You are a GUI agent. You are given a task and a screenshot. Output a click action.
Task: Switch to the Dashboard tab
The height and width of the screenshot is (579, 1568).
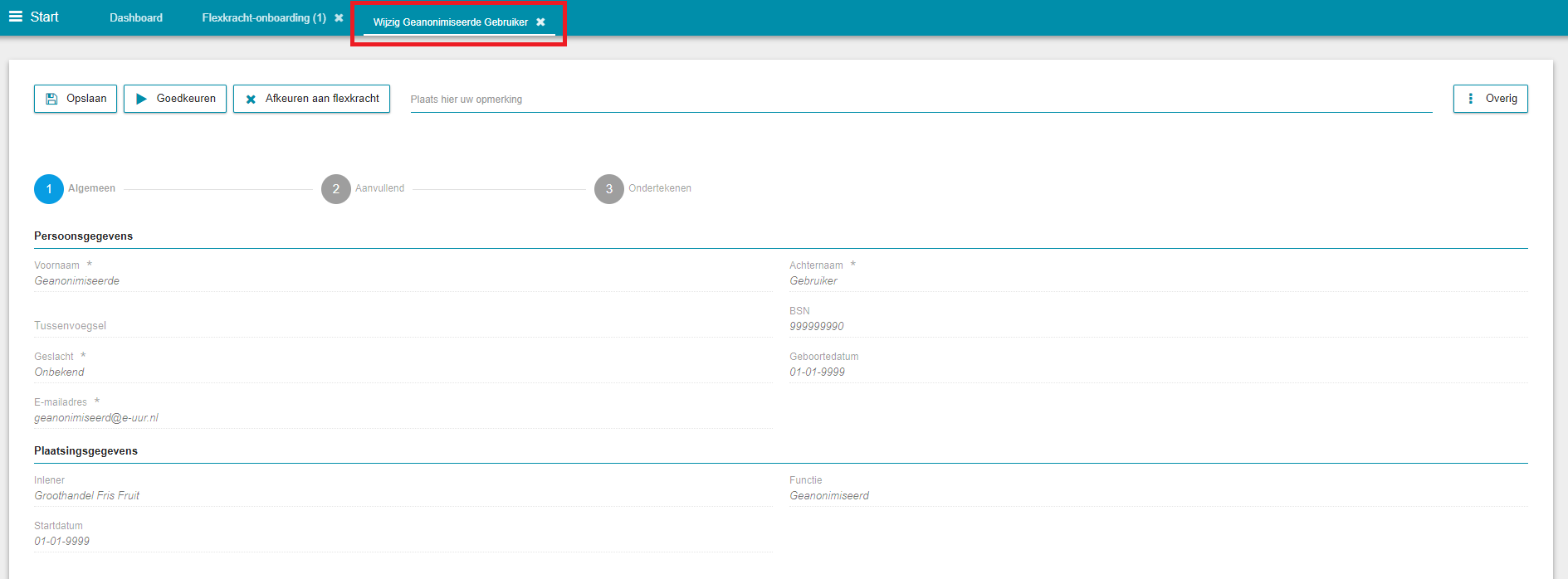tap(136, 17)
